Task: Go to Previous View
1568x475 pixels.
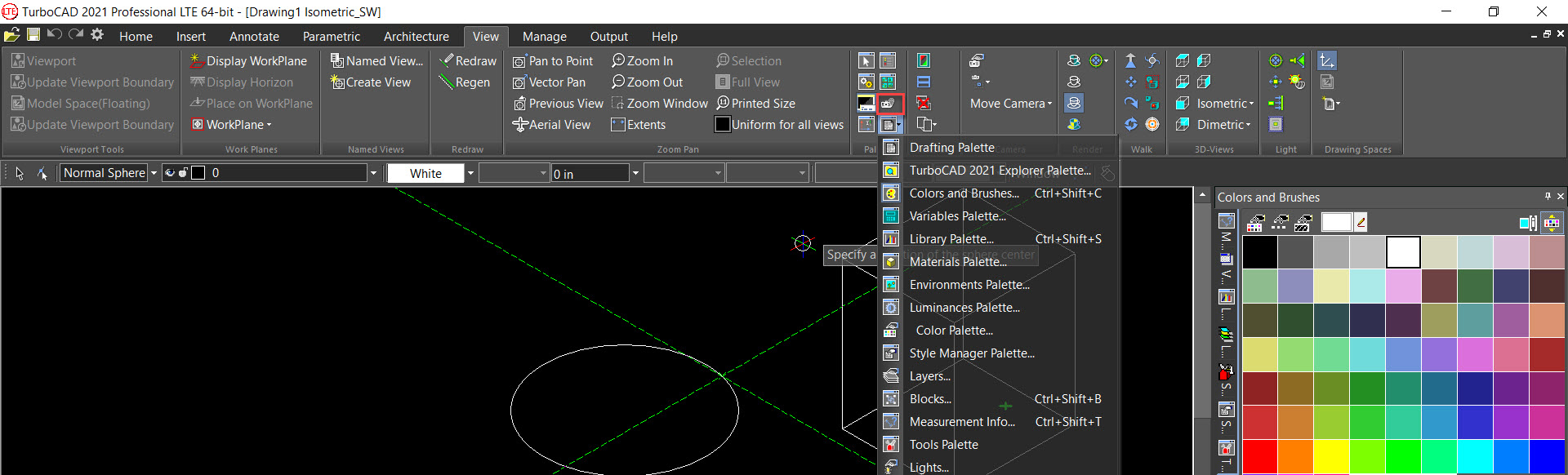Action: (558, 104)
